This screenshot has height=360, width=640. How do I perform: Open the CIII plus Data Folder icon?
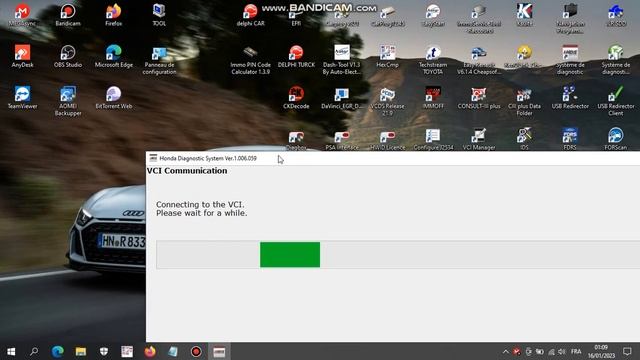pyautogui.click(x=524, y=101)
